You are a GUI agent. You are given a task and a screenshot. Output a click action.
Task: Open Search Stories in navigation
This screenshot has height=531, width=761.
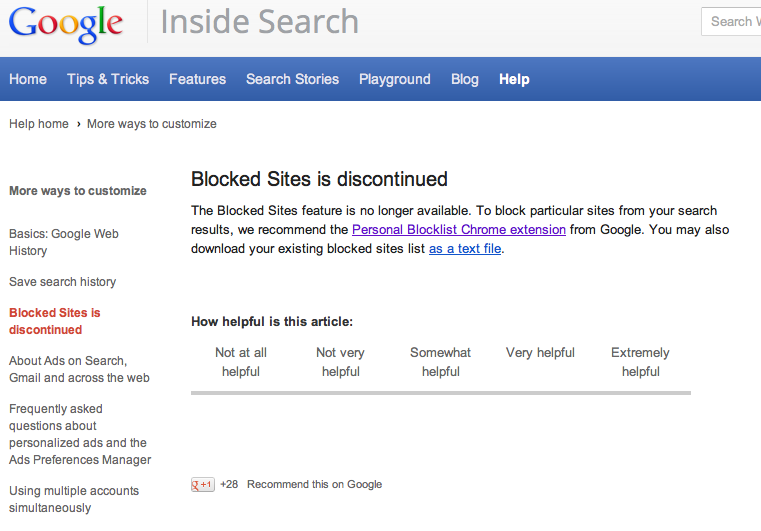[292, 79]
